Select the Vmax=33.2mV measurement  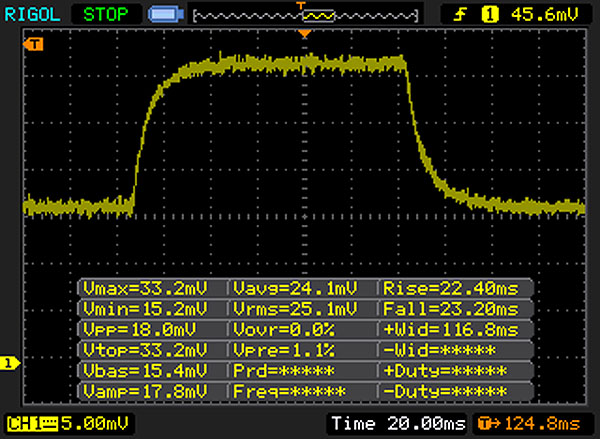pyautogui.click(x=152, y=288)
